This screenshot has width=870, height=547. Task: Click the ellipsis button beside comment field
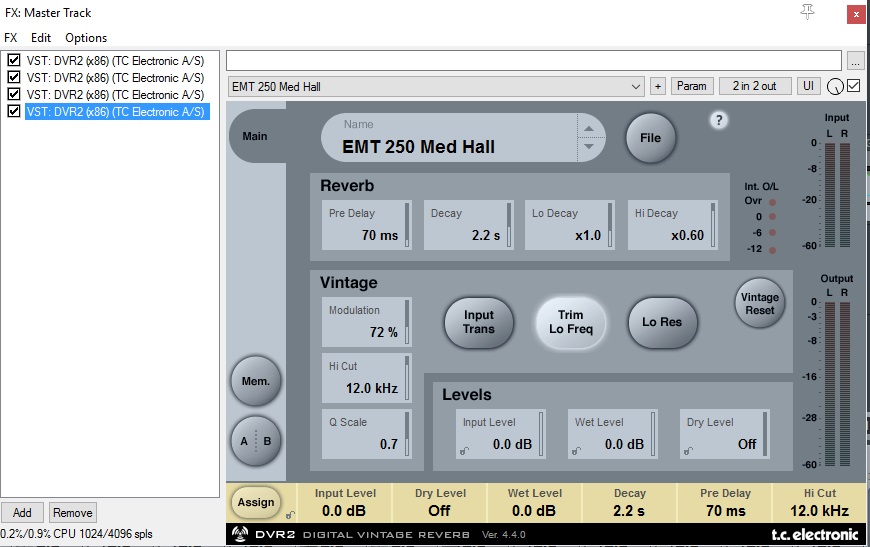click(x=856, y=61)
